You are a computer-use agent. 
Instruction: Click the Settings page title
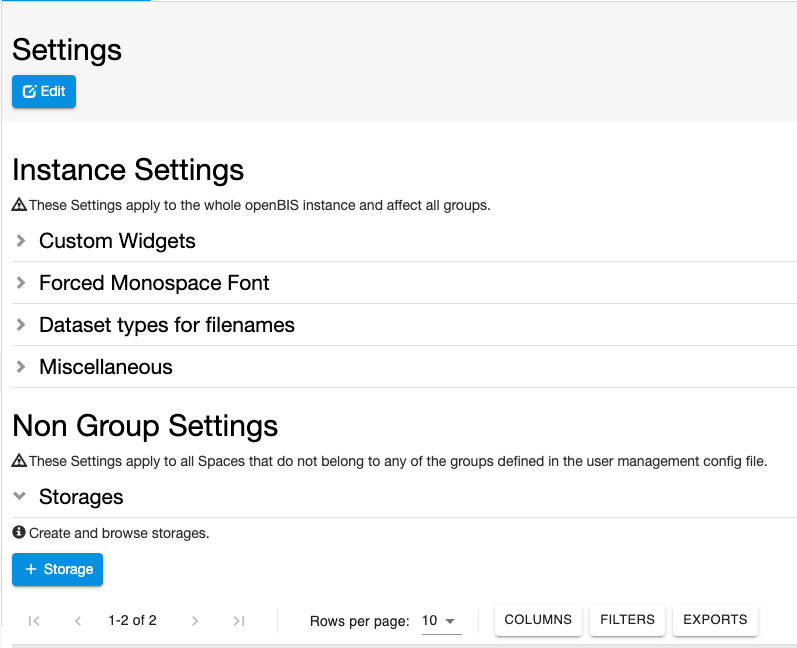(x=67, y=50)
